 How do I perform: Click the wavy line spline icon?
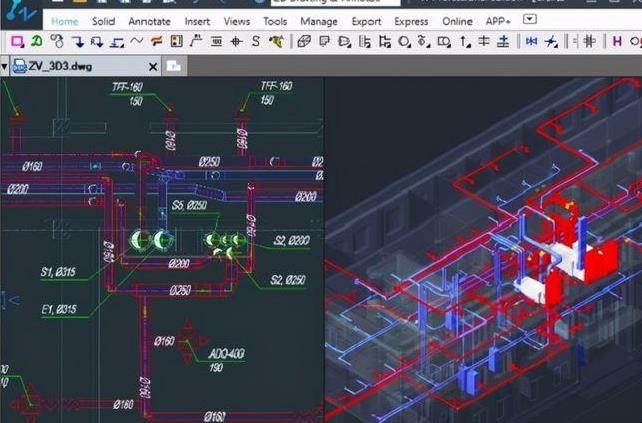tap(136, 41)
